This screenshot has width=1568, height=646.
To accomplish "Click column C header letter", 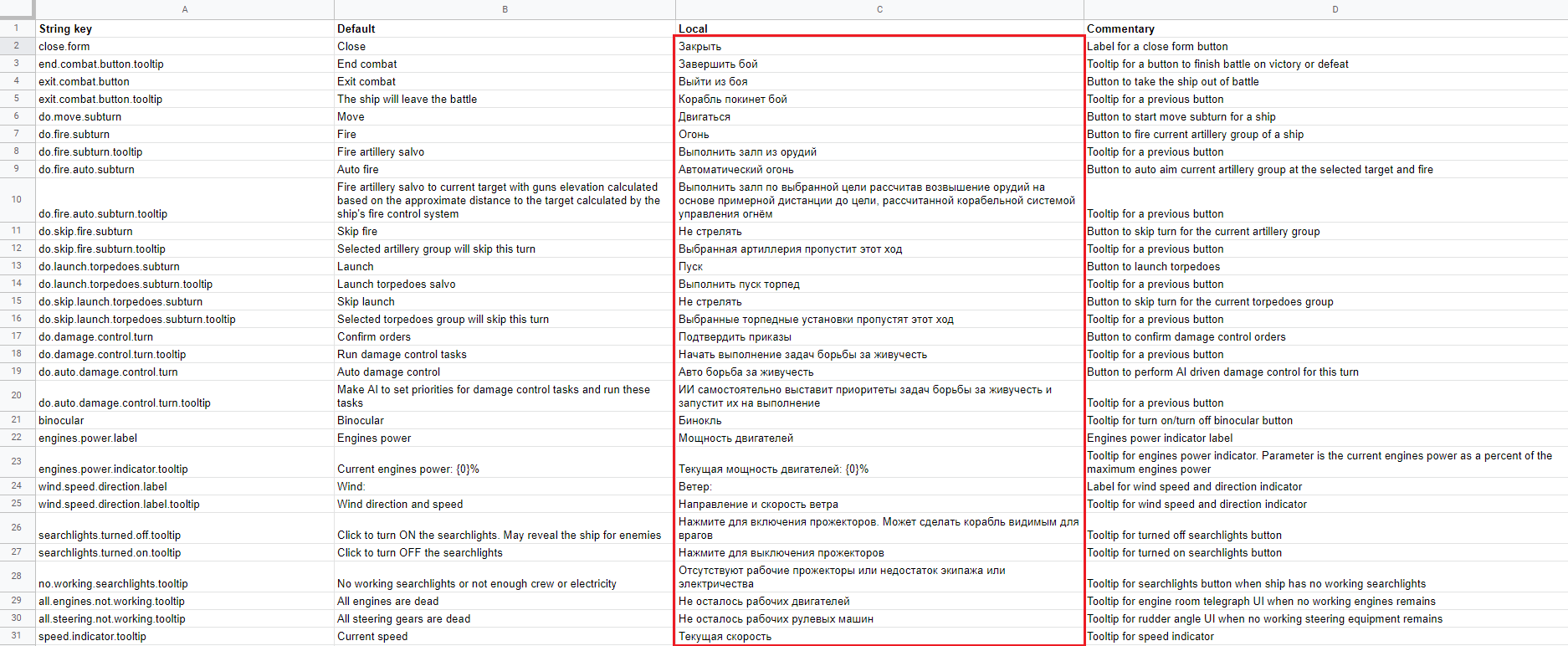I will pos(879,9).
